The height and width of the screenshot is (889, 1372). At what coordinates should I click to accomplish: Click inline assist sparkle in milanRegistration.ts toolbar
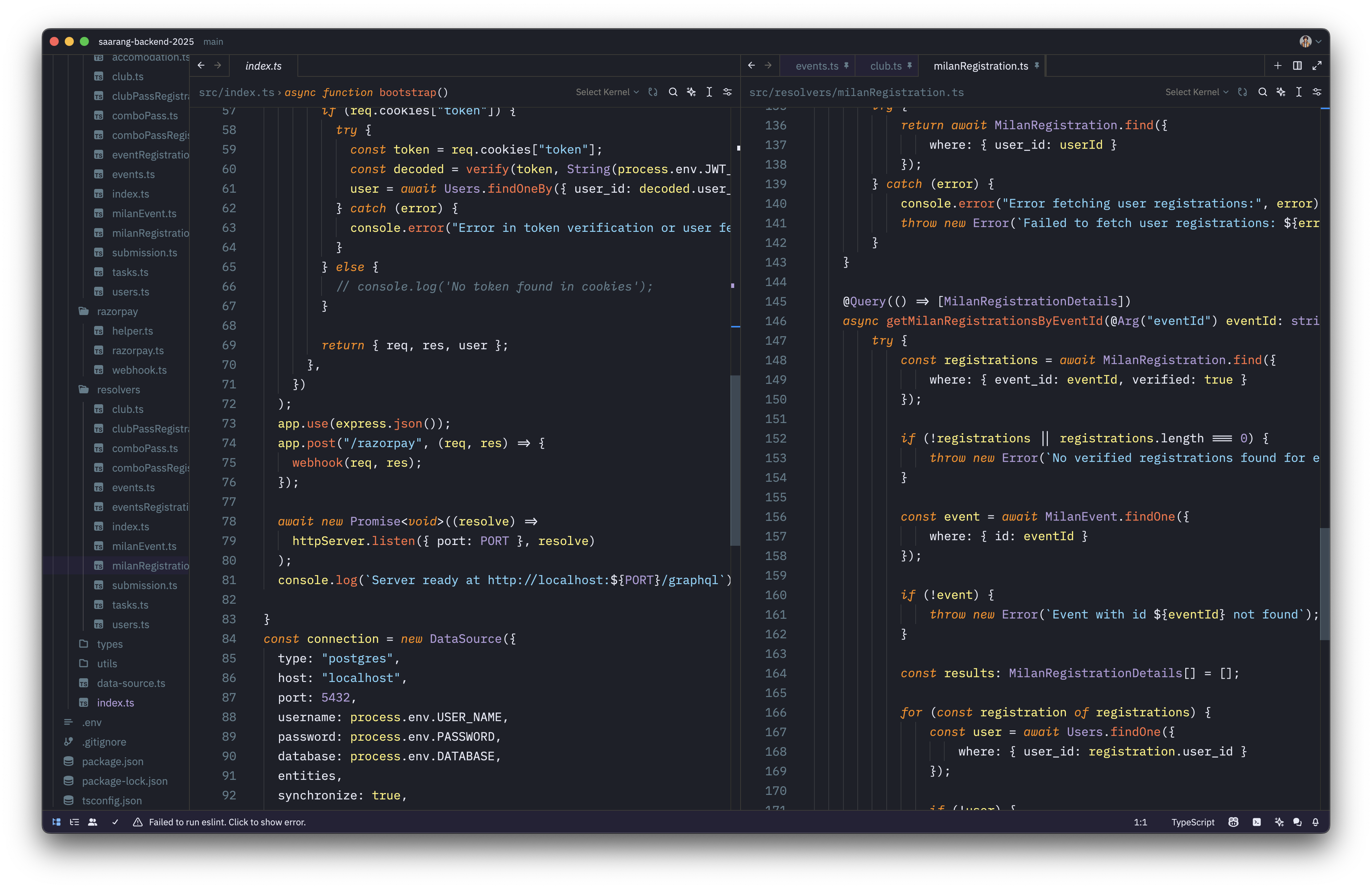click(x=1281, y=92)
